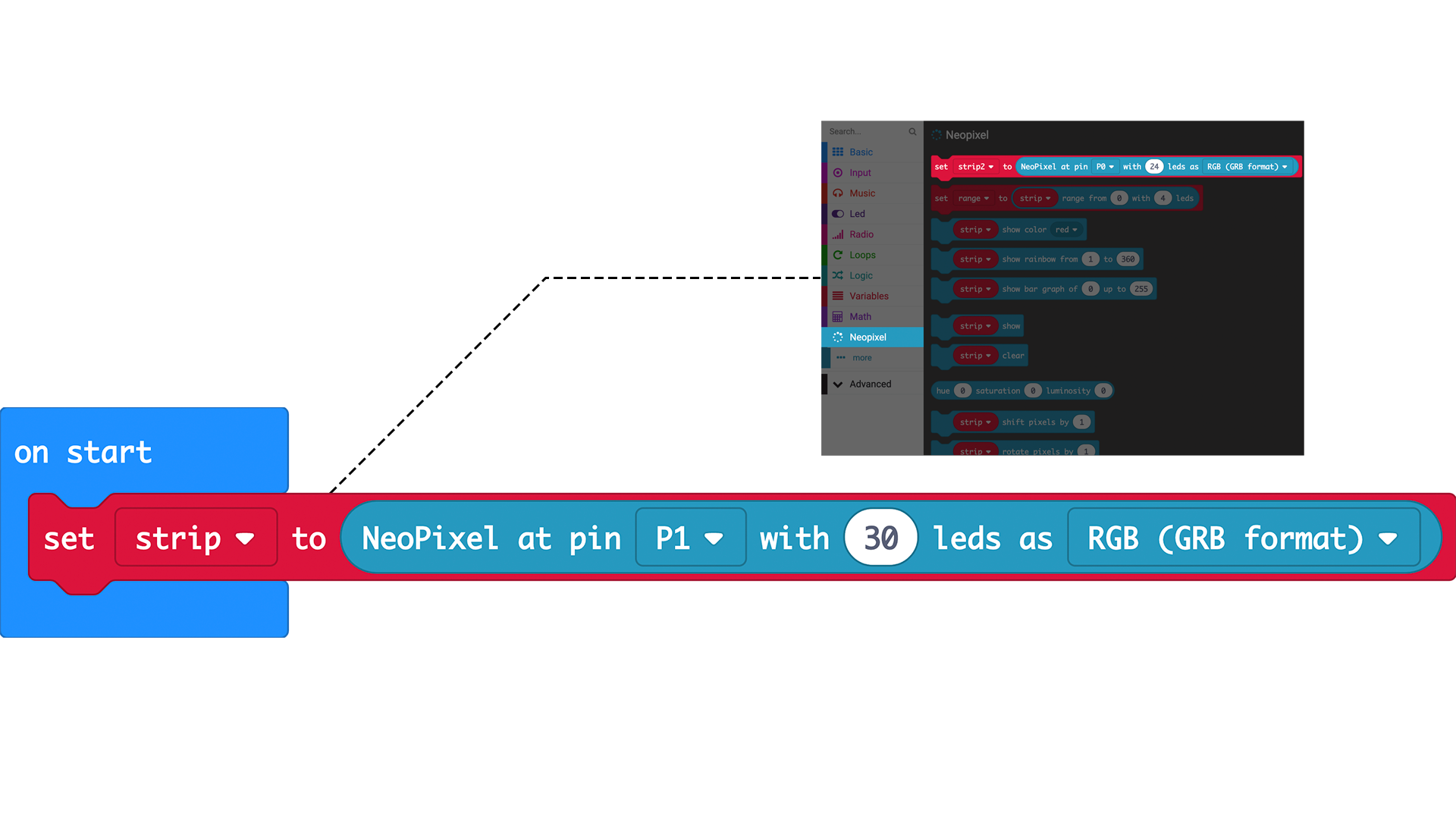Open the P1 pin dropdown
1456x819 pixels.
(690, 538)
